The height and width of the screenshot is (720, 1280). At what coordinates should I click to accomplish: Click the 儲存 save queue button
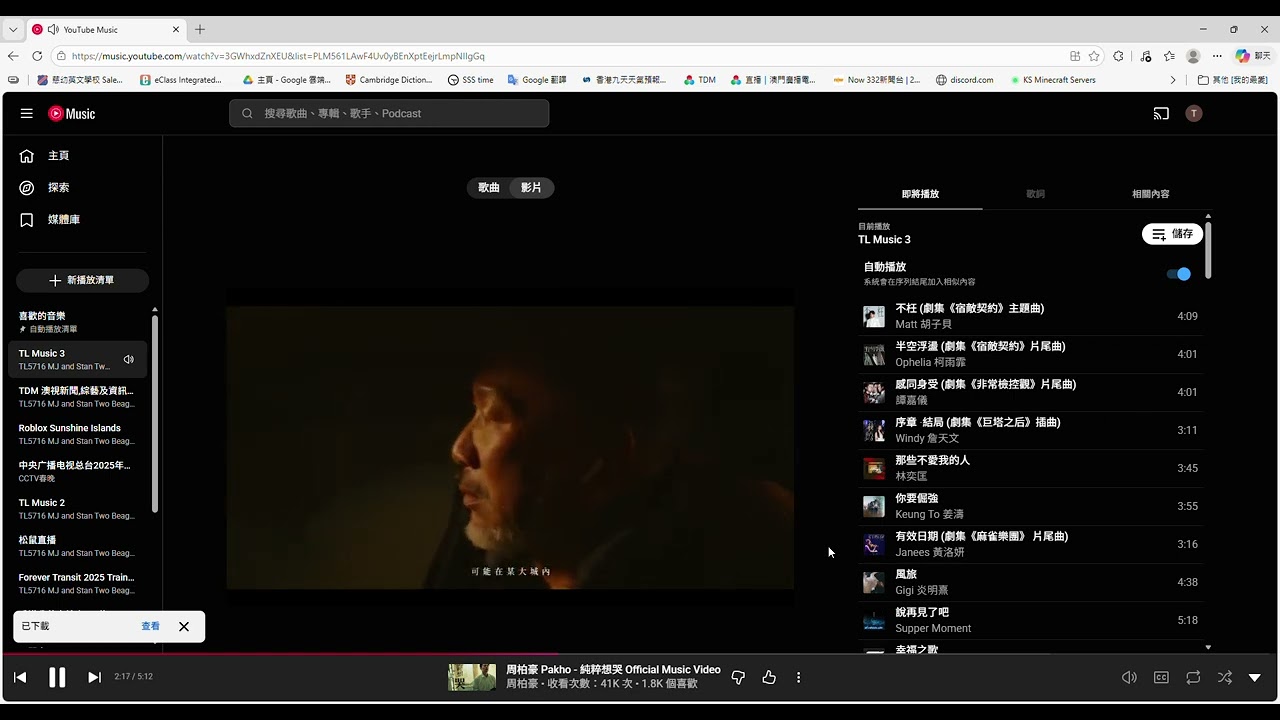coord(1172,234)
